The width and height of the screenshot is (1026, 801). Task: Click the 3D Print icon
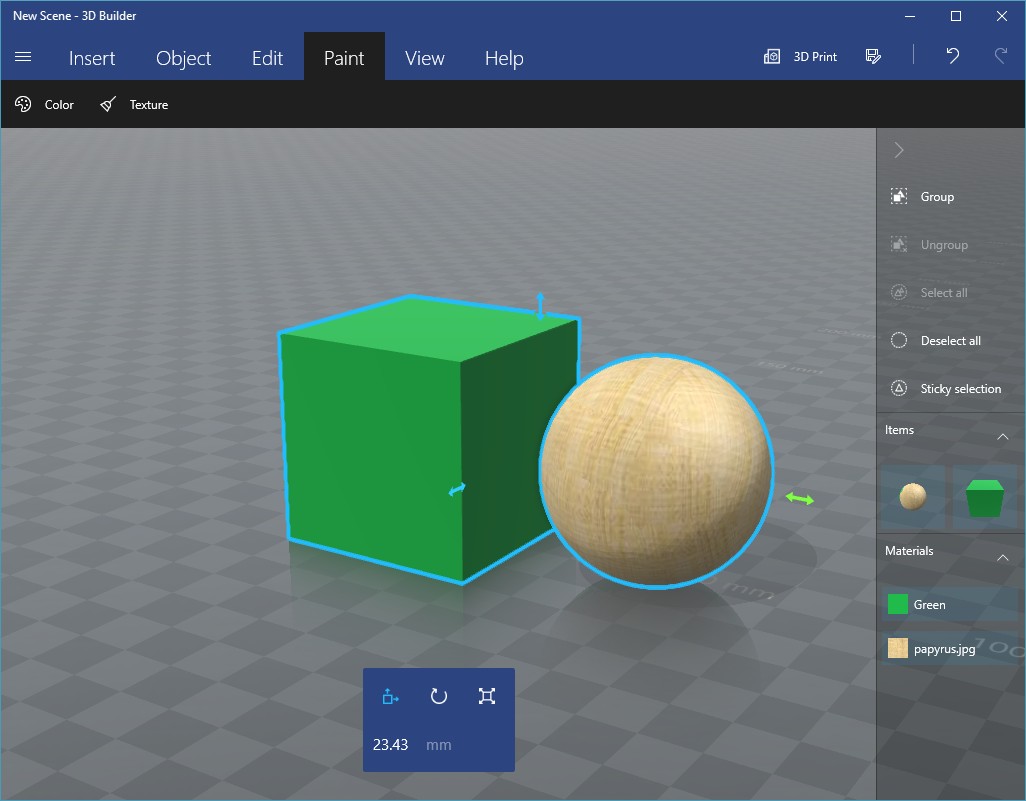[772, 57]
